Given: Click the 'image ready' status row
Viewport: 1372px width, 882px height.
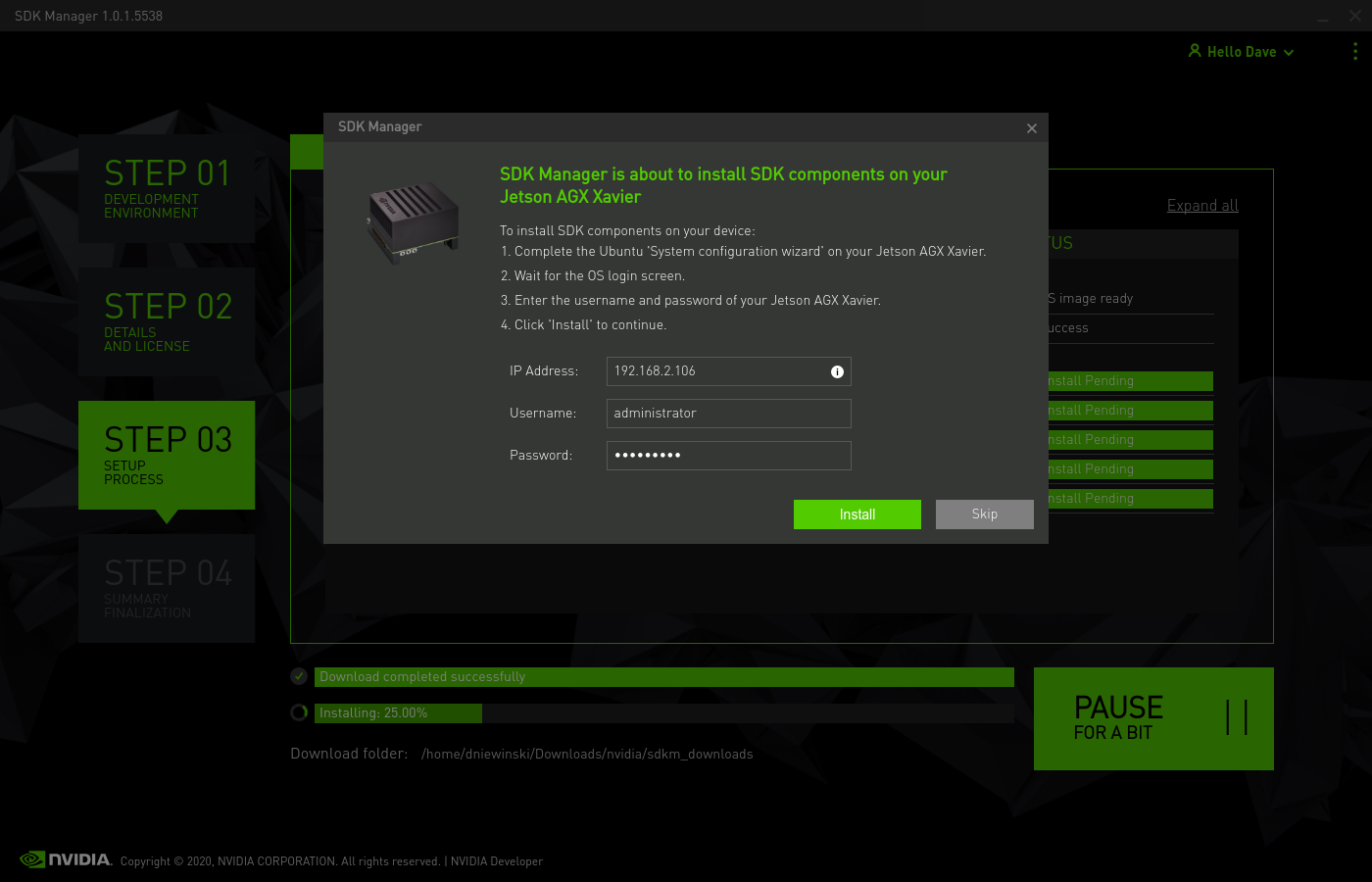Looking at the screenshot, I should pyautogui.click(x=1131, y=299).
